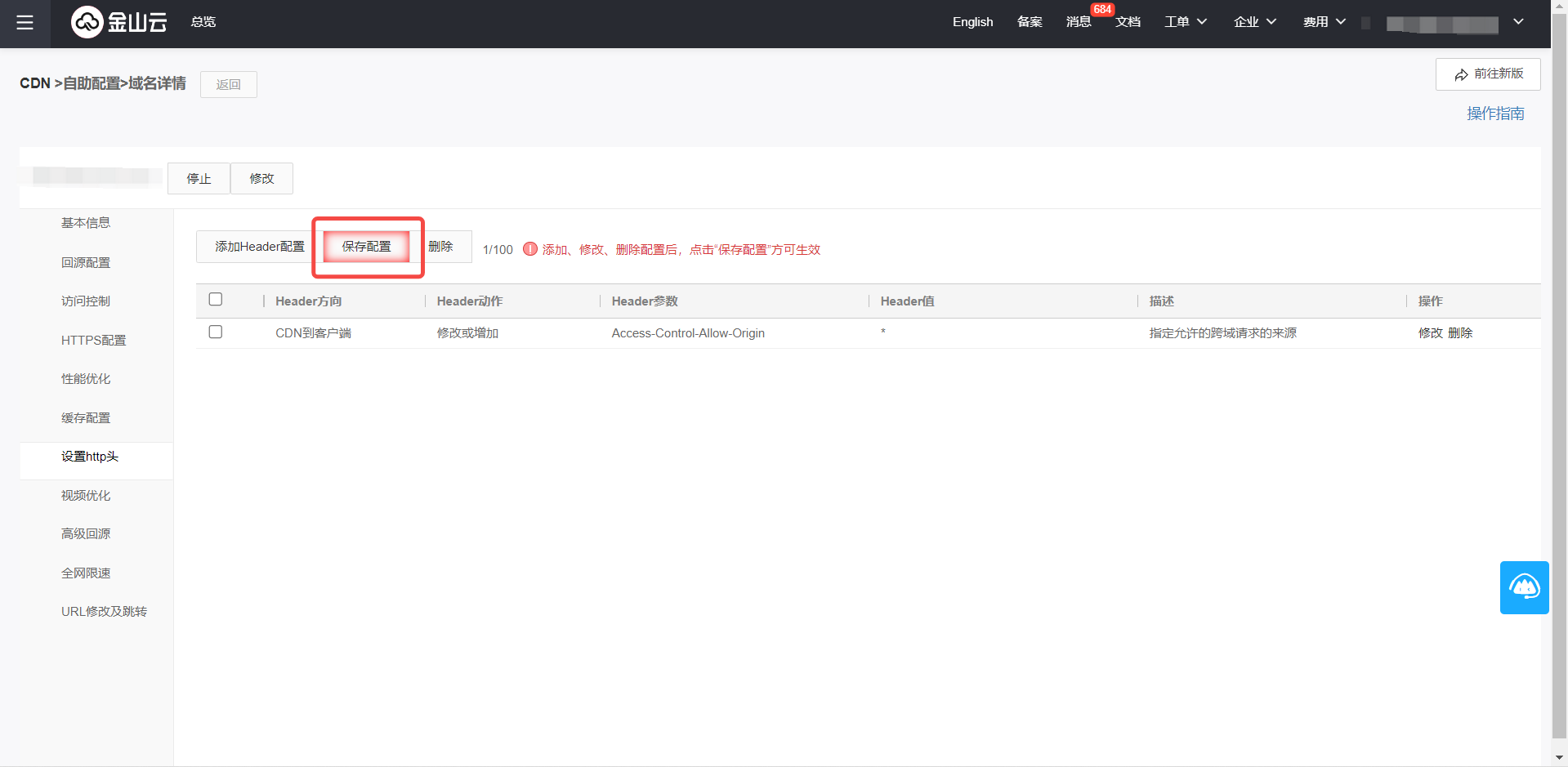Select 缓存配置 in the left menu

point(86,418)
